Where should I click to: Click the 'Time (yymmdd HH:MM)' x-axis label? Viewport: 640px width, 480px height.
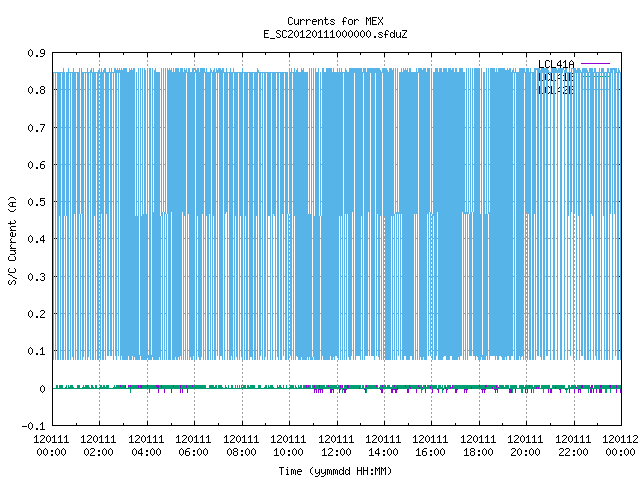click(x=335, y=471)
